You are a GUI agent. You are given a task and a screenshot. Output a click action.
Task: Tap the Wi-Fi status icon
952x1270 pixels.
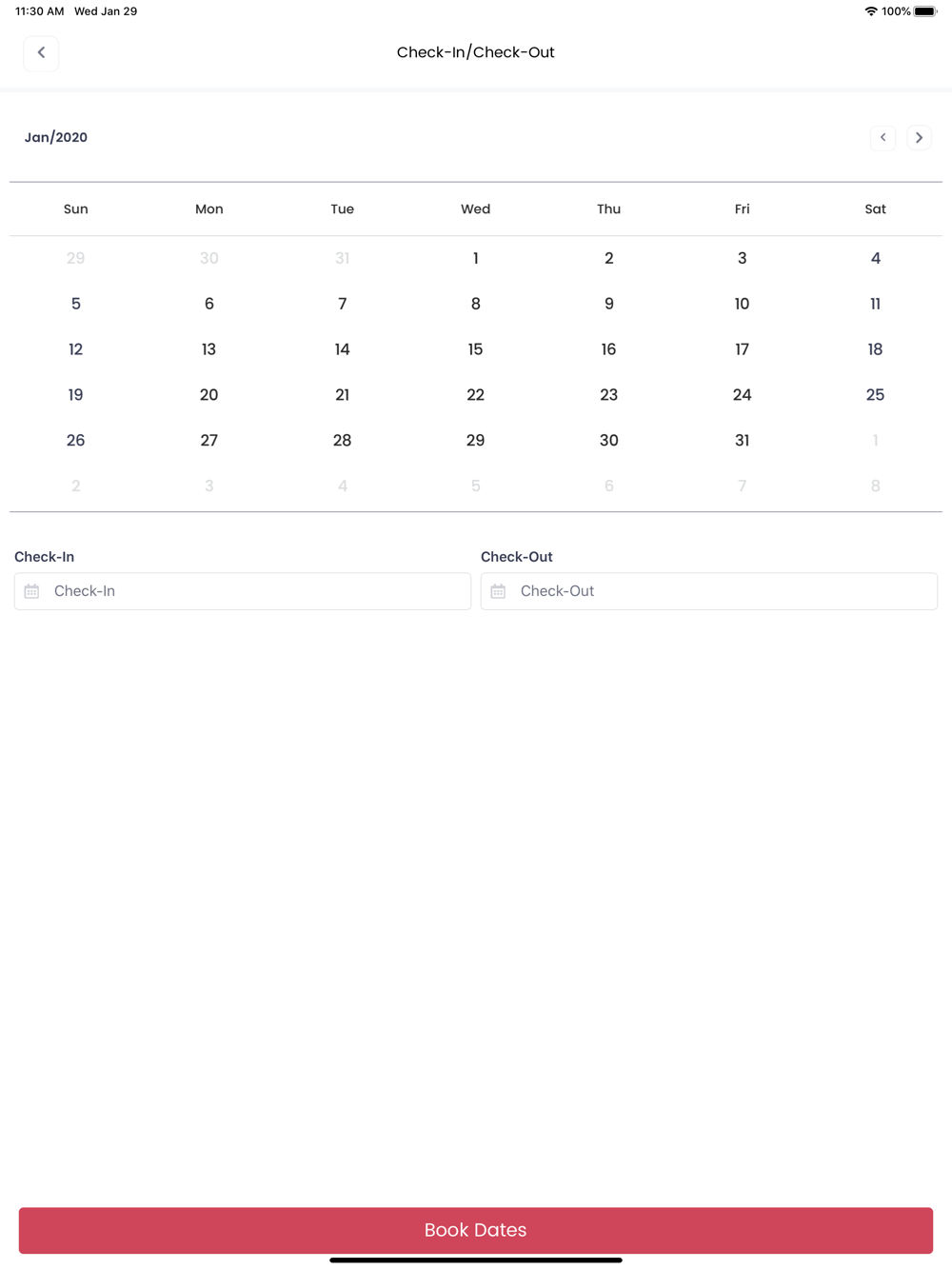coord(870,11)
